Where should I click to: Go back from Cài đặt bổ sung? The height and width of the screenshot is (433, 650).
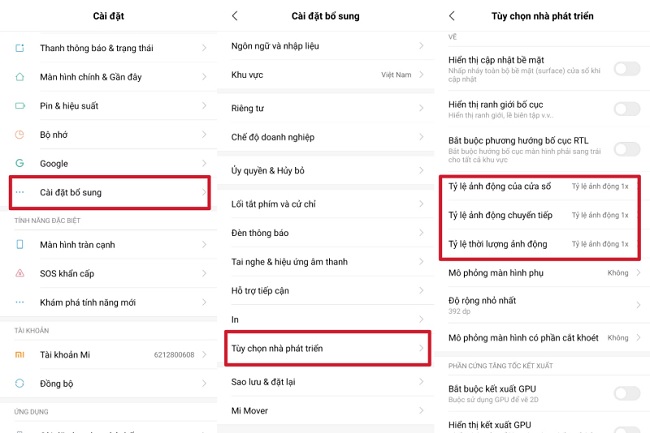coord(235,16)
